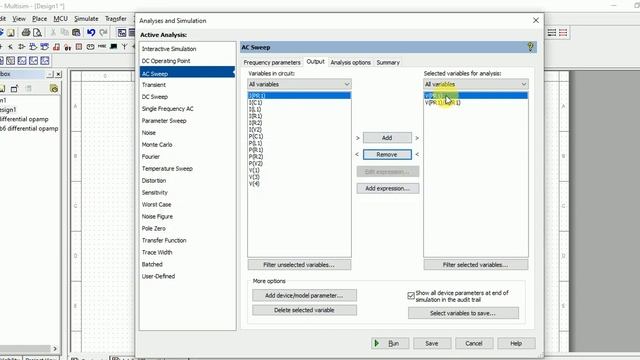Select the Output tab

tap(315, 62)
